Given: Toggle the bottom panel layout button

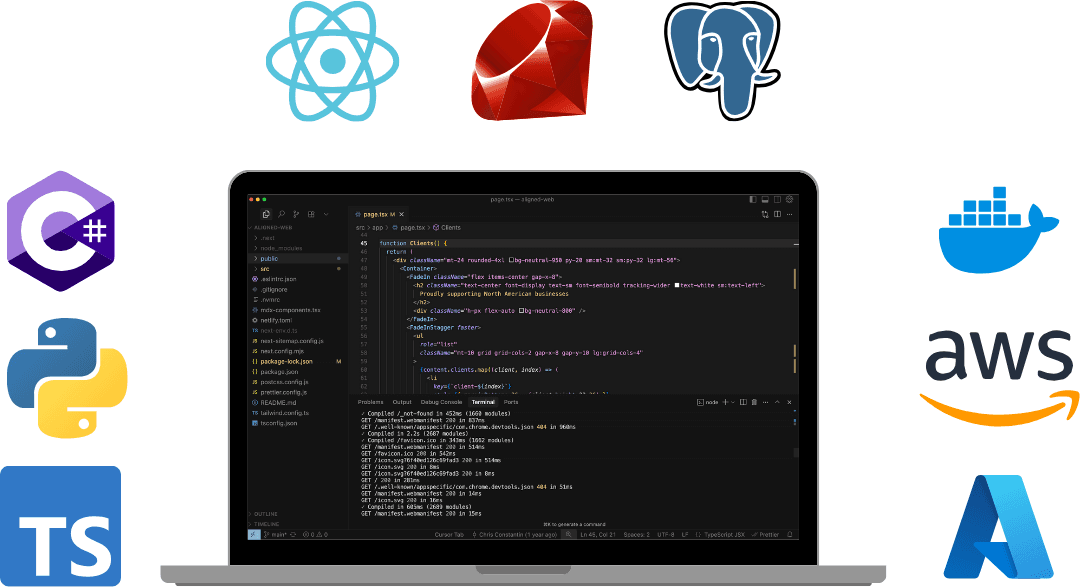Looking at the screenshot, I should coord(765,199).
